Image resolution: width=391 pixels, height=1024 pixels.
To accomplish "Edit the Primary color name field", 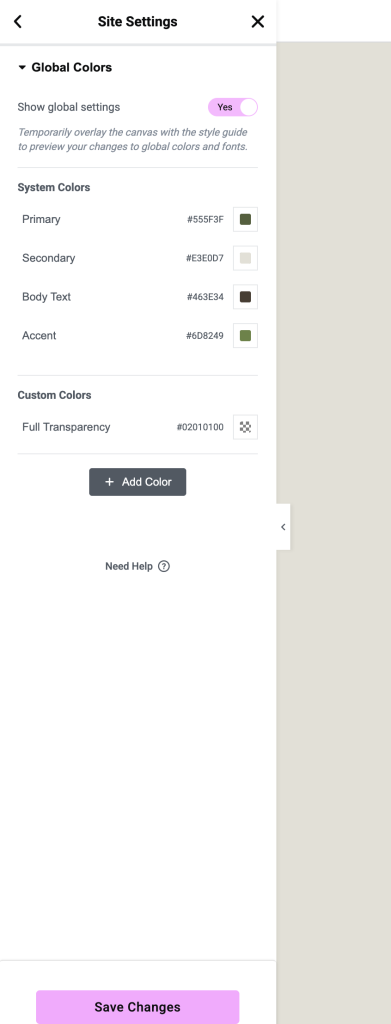I will point(41,219).
